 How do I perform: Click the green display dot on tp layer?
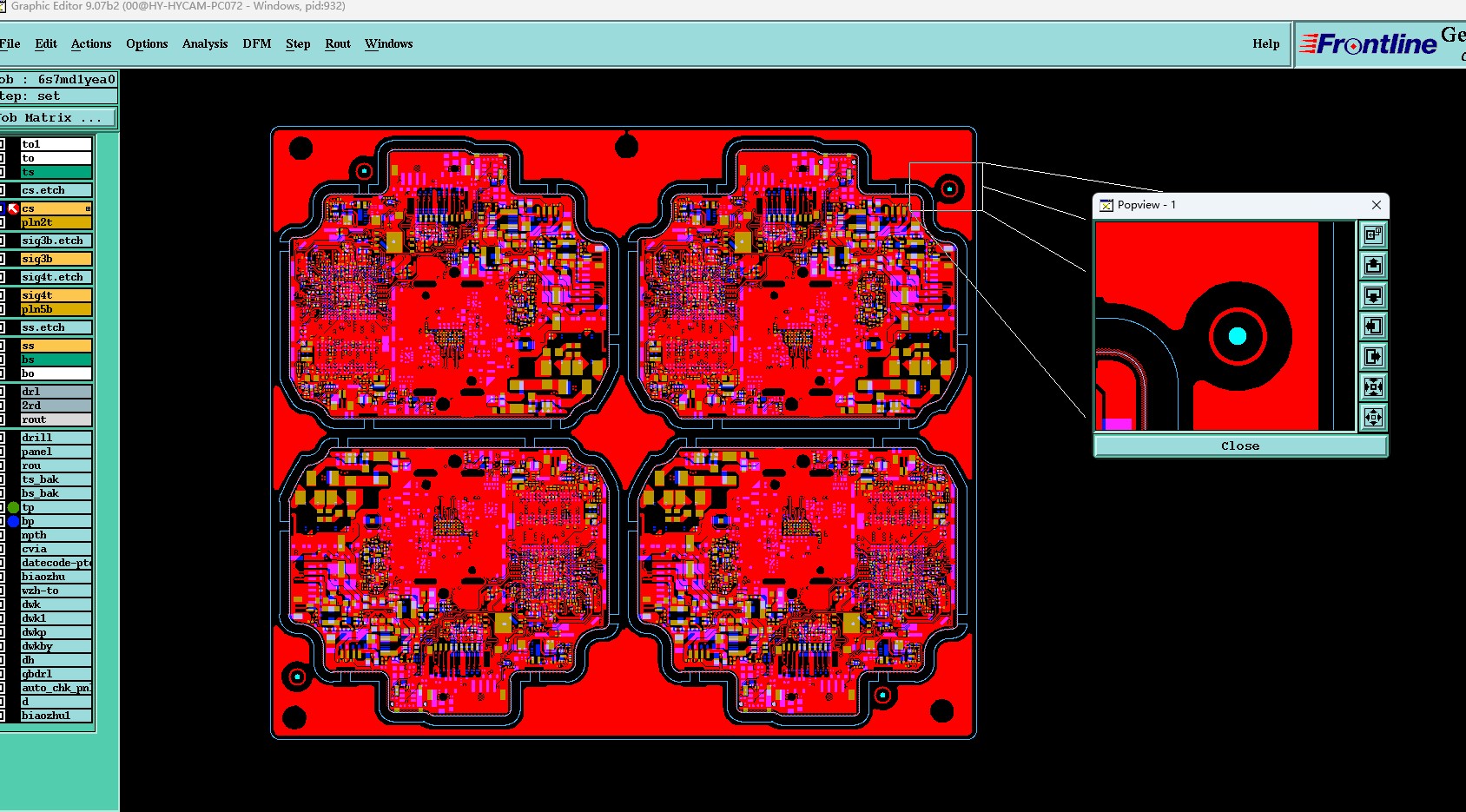click(13, 507)
